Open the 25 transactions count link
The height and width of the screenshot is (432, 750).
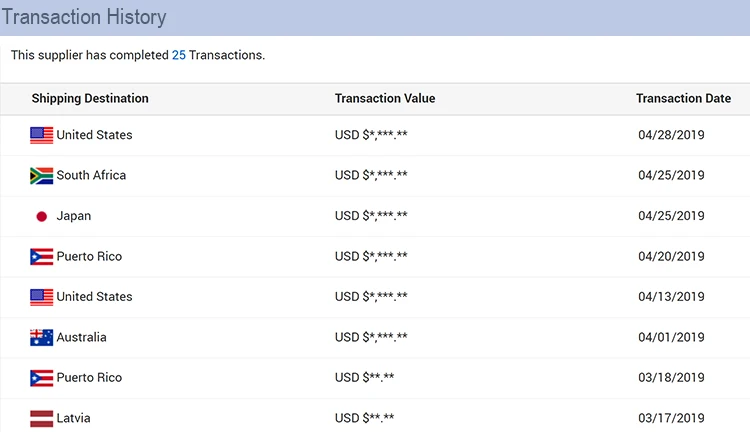coord(179,55)
